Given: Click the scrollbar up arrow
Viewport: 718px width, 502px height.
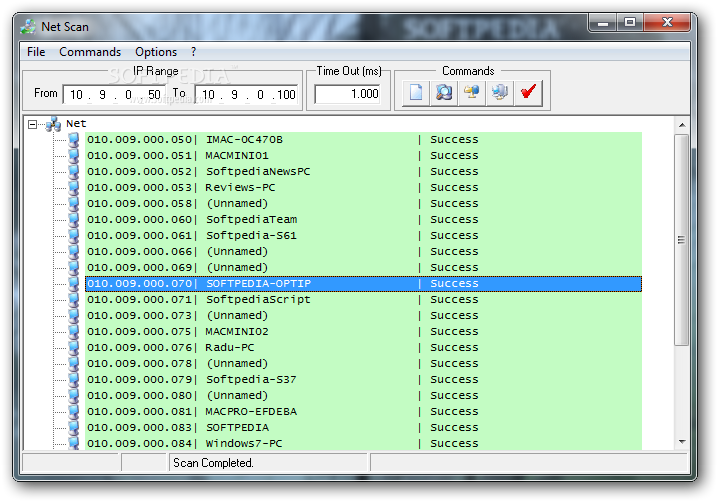Looking at the screenshot, I should pos(682,125).
